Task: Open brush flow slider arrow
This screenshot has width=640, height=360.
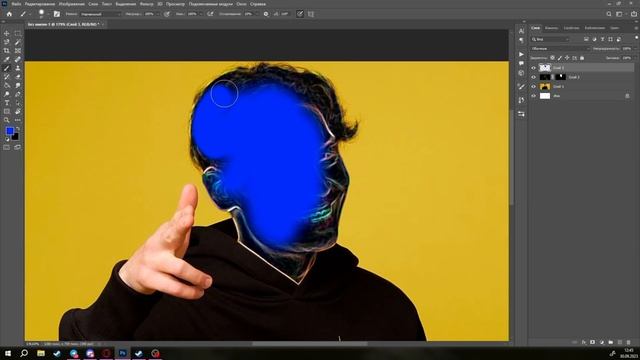Action: tap(200, 14)
